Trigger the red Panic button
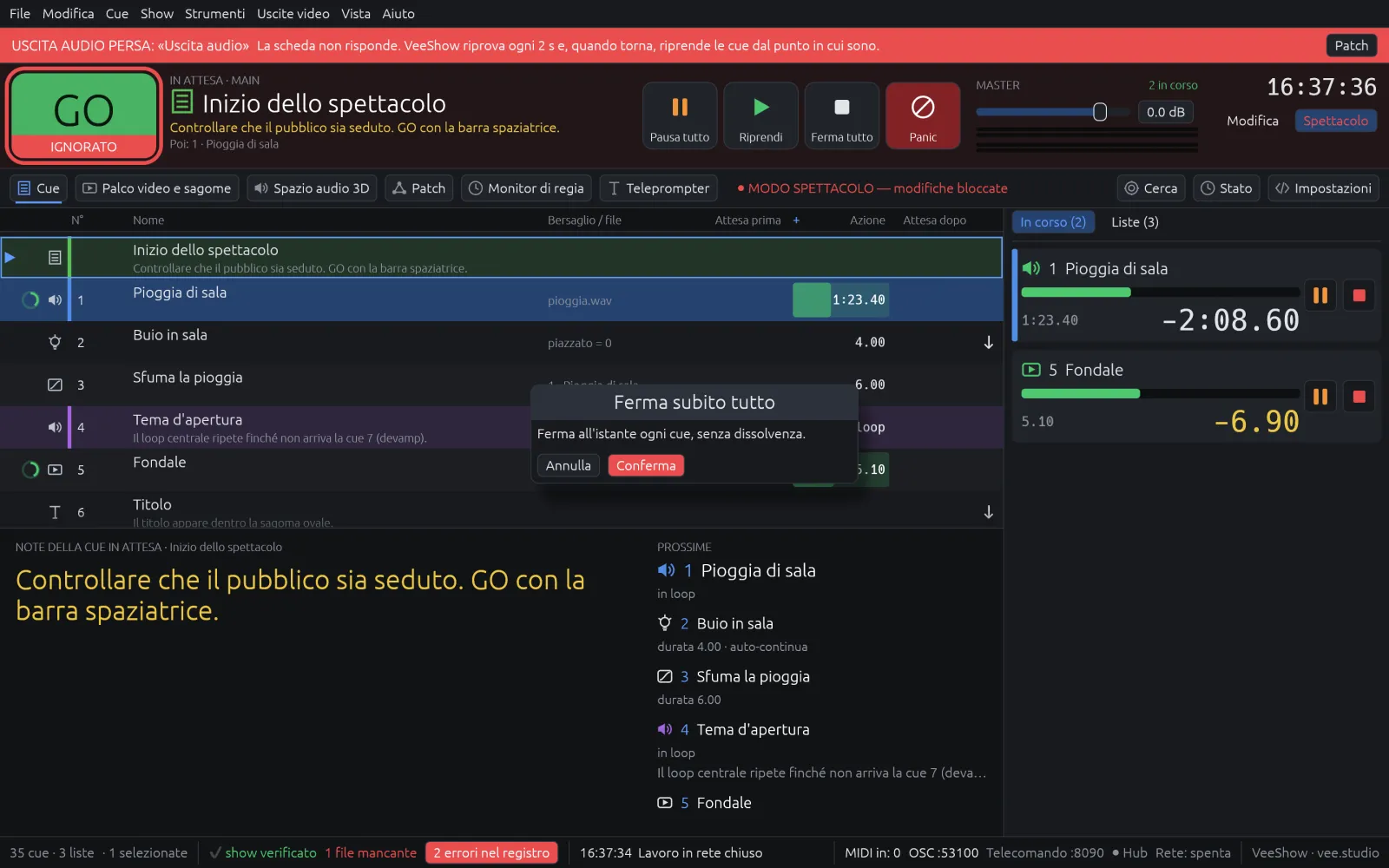This screenshot has width=1389, height=868. (x=923, y=115)
